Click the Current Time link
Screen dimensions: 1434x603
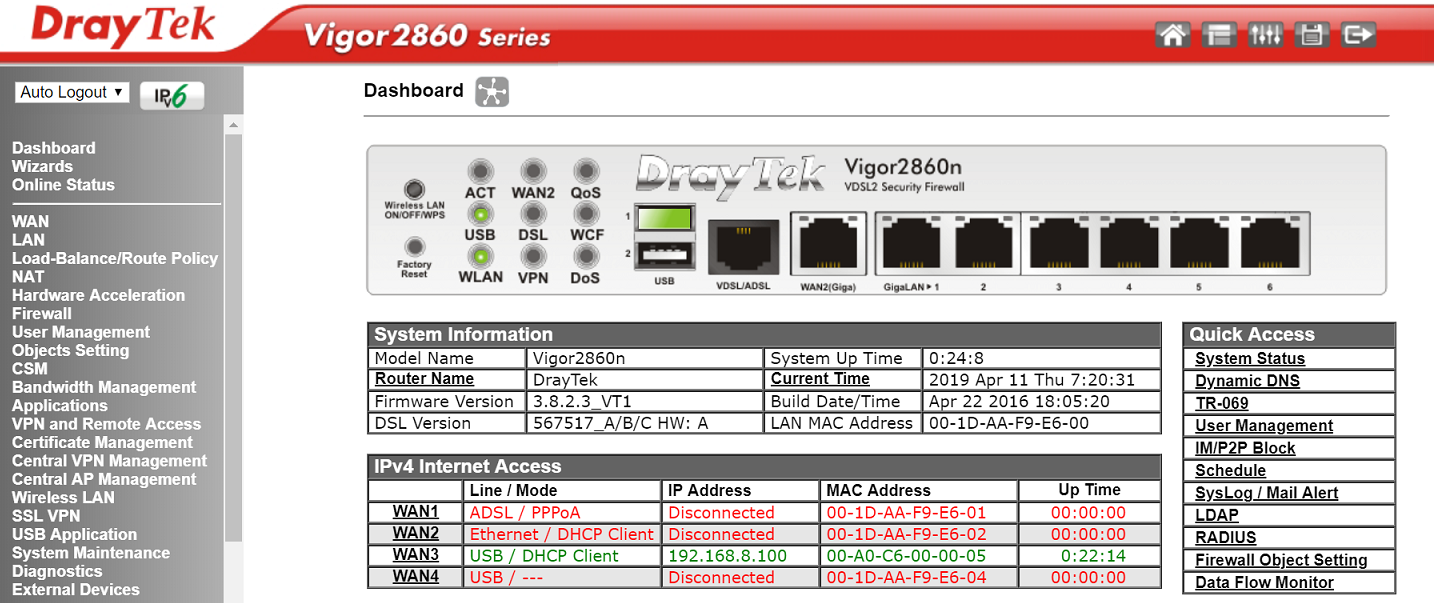click(x=820, y=379)
